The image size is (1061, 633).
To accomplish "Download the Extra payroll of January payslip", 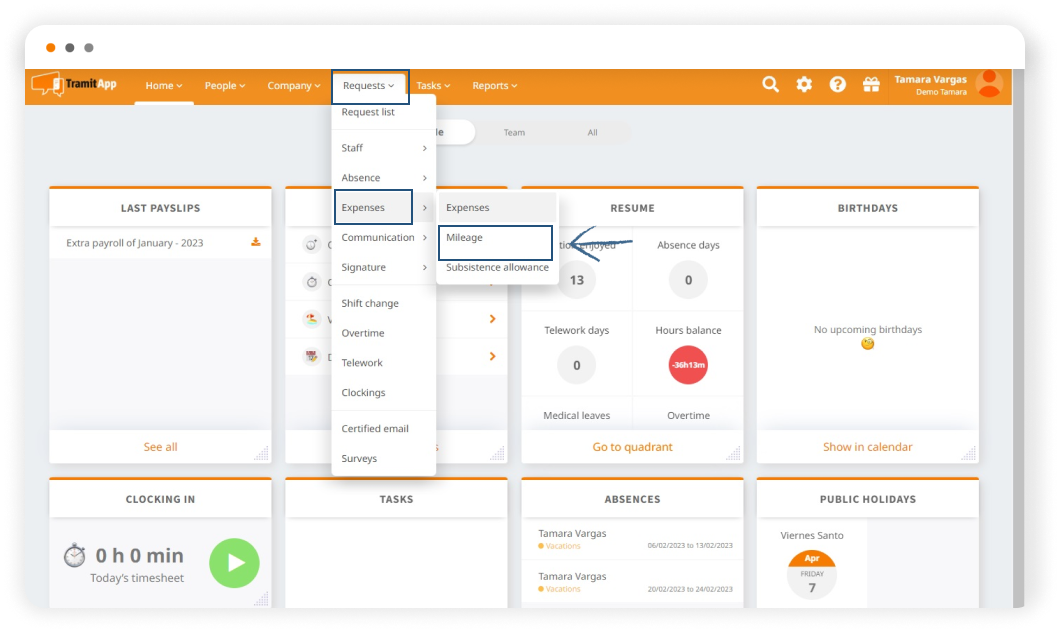I will pyautogui.click(x=256, y=242).
